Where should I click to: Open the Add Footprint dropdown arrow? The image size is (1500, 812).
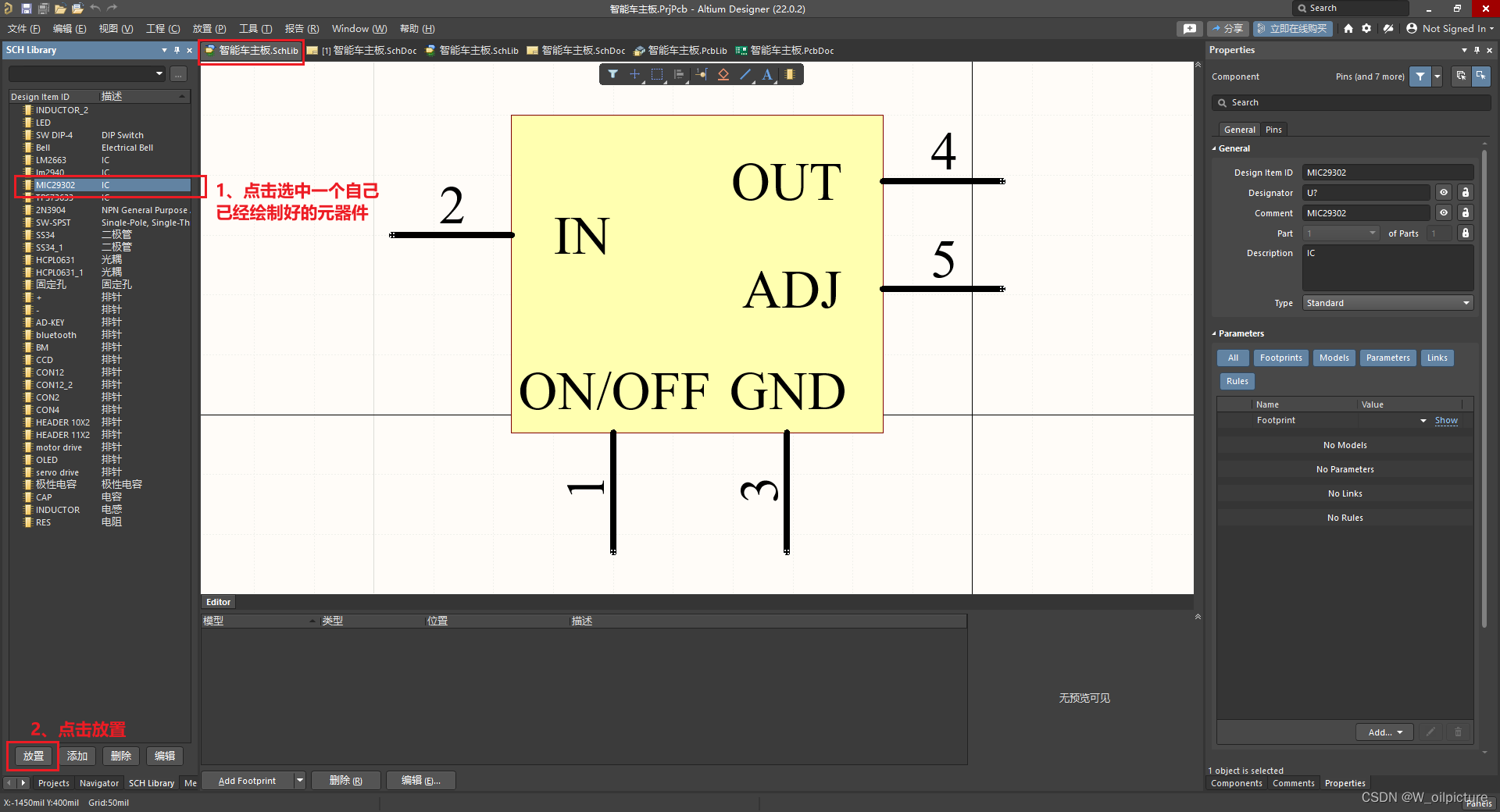(299, 781)
